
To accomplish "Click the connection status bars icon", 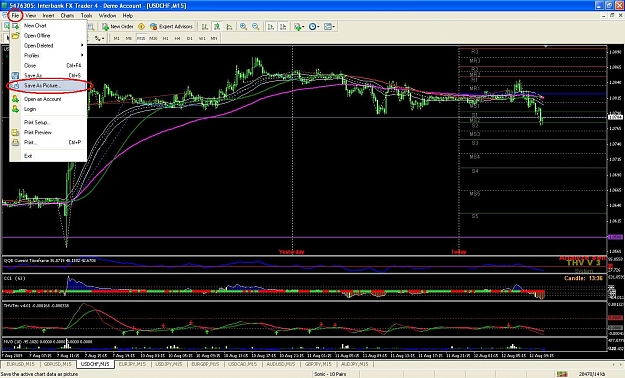I will point(562,374).
